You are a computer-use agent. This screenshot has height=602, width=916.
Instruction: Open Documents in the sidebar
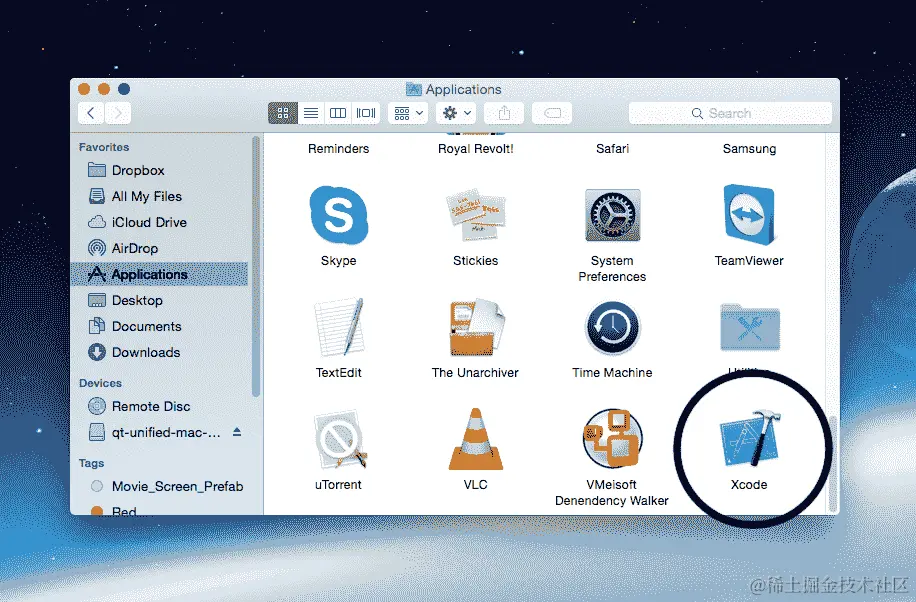point(159,326)
